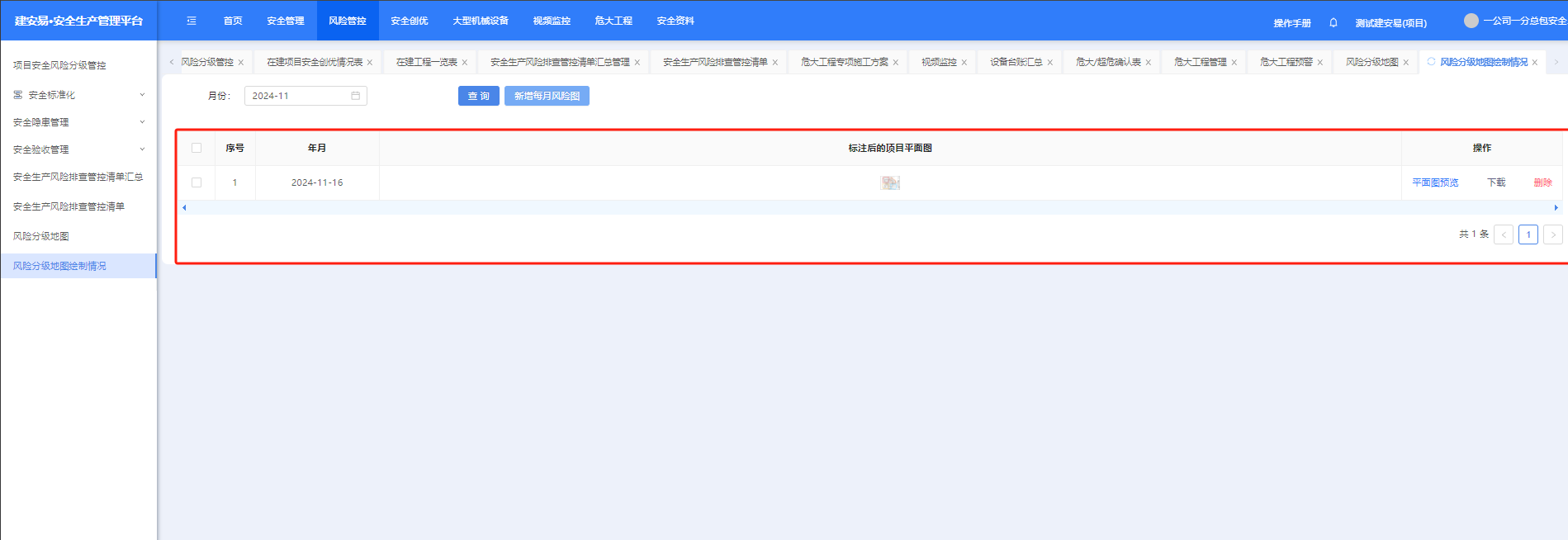Open the notification bell icon
Image resolution: width=1568 pixels, height=540 pixels.
[1333, 22]
